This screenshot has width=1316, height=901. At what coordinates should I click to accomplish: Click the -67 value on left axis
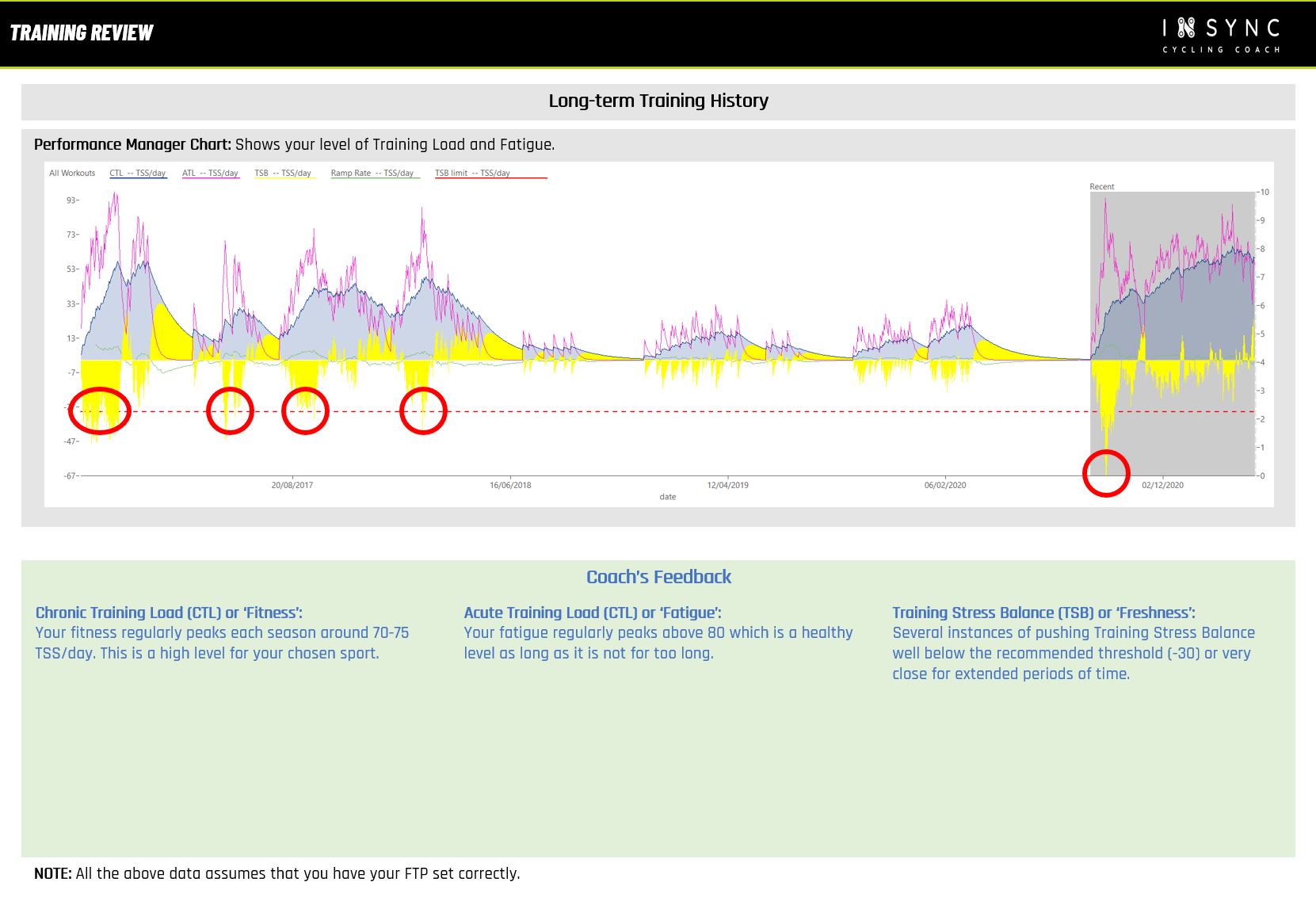[x=71, y=475]
